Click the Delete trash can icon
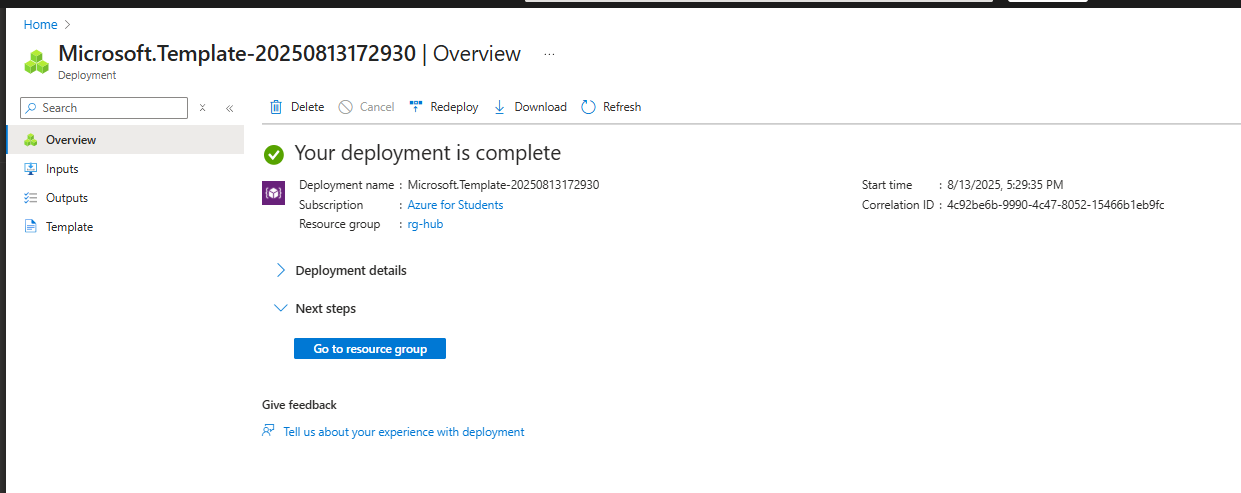Viewport: 1241px width, 493px height. pyautogui.click(x=276, y=107)
